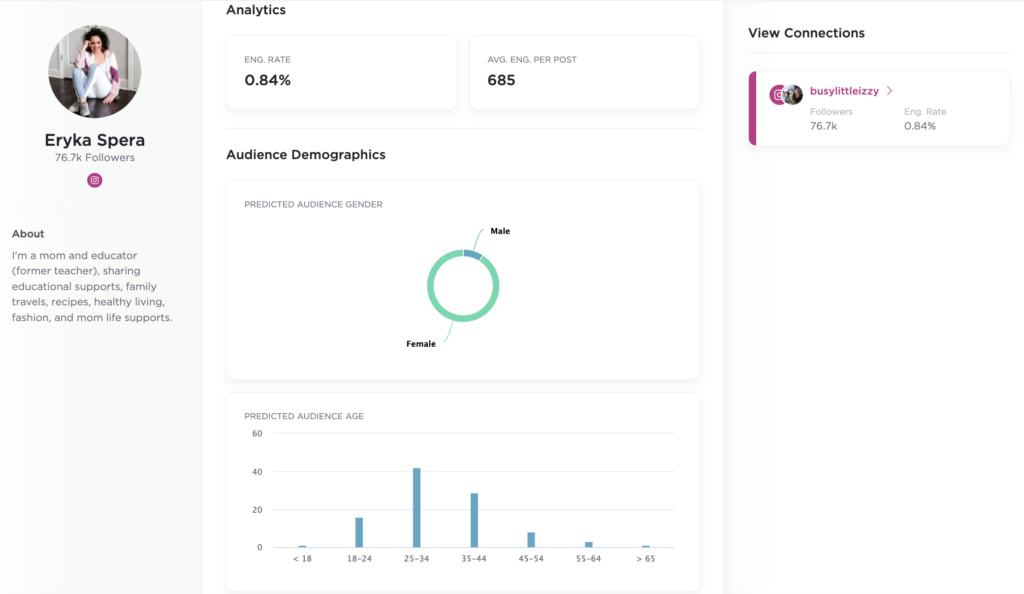1024x594 pixels.
Task: Click the Analytics section heading
Action: pos(258,10)
